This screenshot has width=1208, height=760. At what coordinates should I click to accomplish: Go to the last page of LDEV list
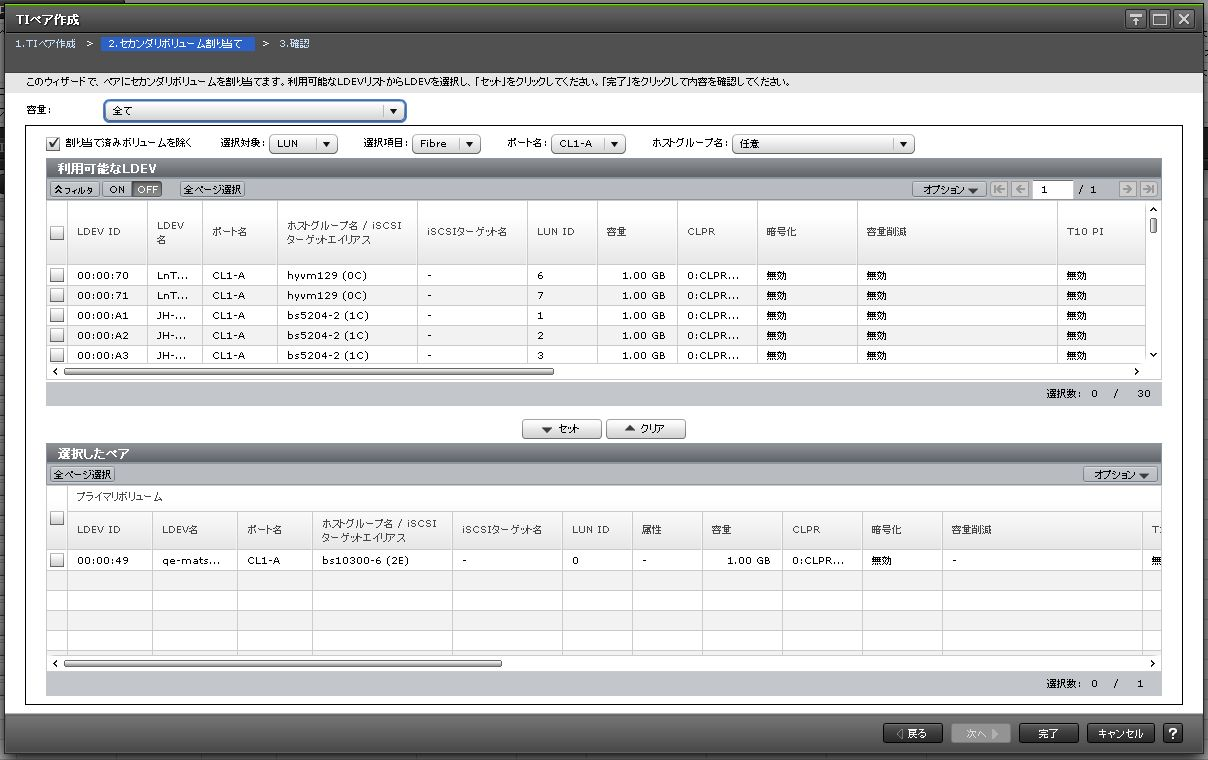click(x=1149, y=189)
